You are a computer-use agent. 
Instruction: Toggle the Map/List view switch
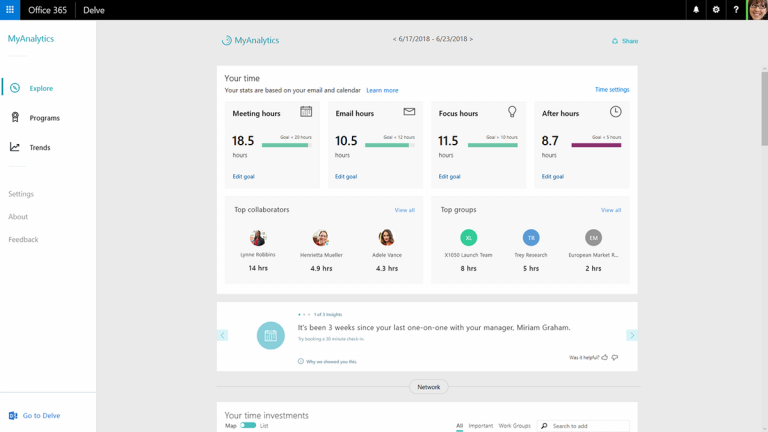[x=248, y=426]
